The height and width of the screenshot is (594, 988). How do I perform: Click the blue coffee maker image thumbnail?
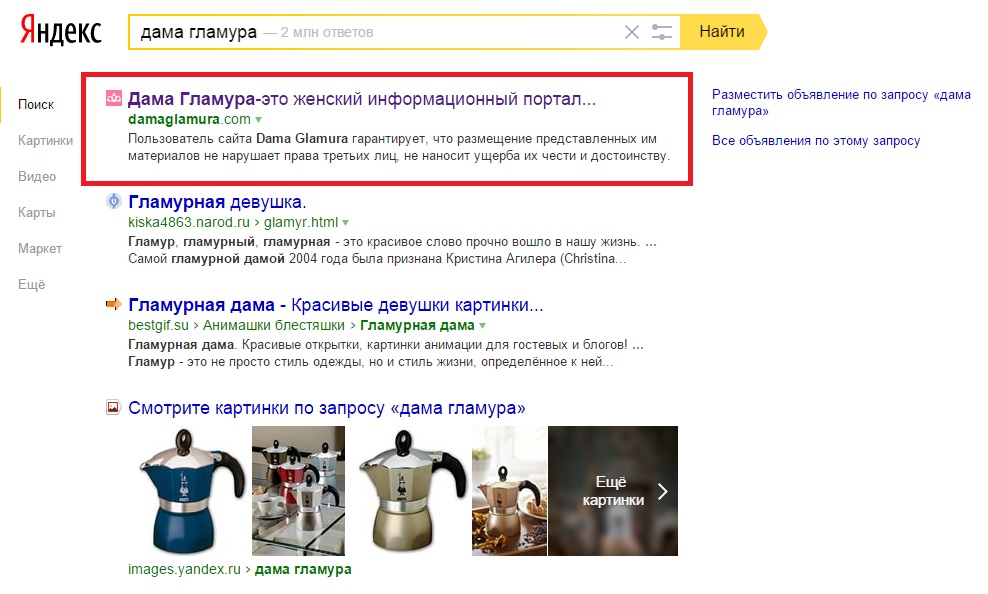coord(186,490)
